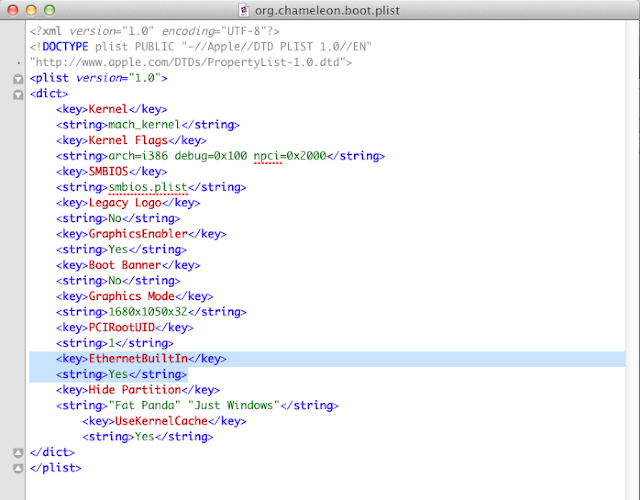Click the closing </plist> tag text
Image resolution: width=640 pixels, height=500 pixels.
(56, 468)
